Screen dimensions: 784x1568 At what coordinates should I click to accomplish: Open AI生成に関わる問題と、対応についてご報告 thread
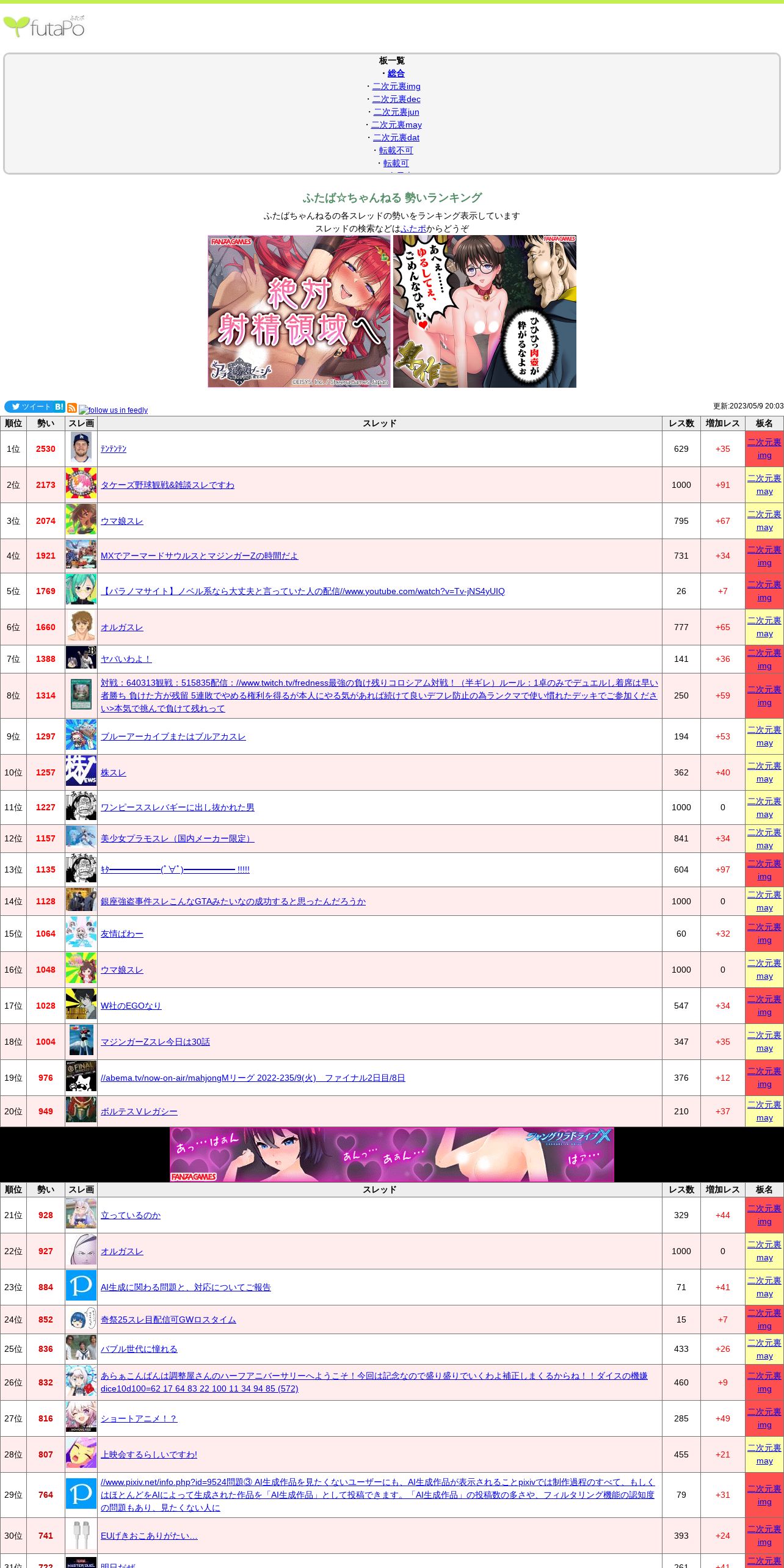coord(186,1287)
